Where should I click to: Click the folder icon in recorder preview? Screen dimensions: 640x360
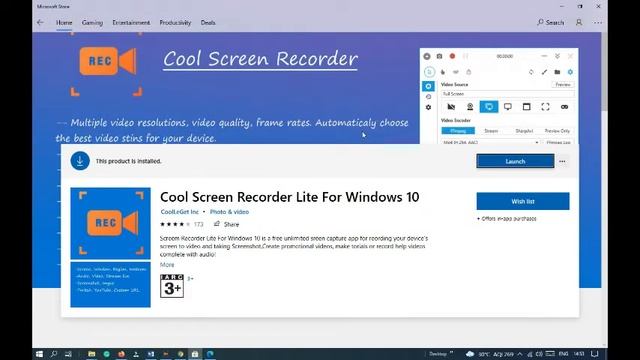(557, 72)
